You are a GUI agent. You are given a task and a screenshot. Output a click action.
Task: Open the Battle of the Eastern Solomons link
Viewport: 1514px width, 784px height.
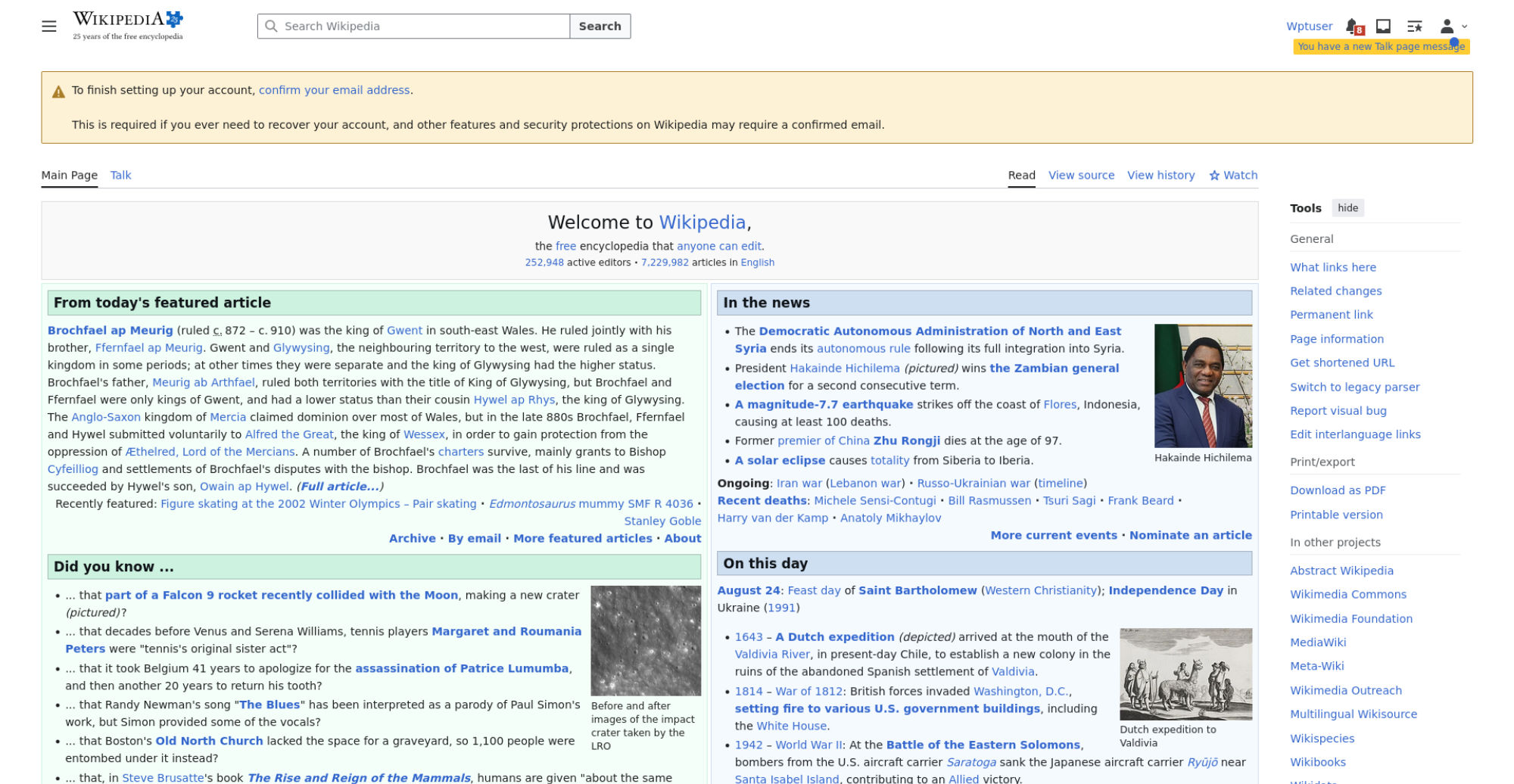tap(983, 745)
